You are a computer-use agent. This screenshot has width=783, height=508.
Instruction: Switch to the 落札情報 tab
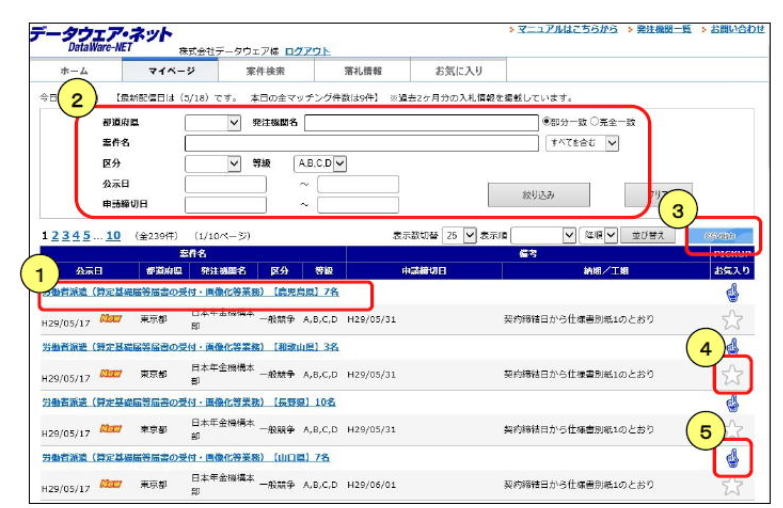click(362, 70)
